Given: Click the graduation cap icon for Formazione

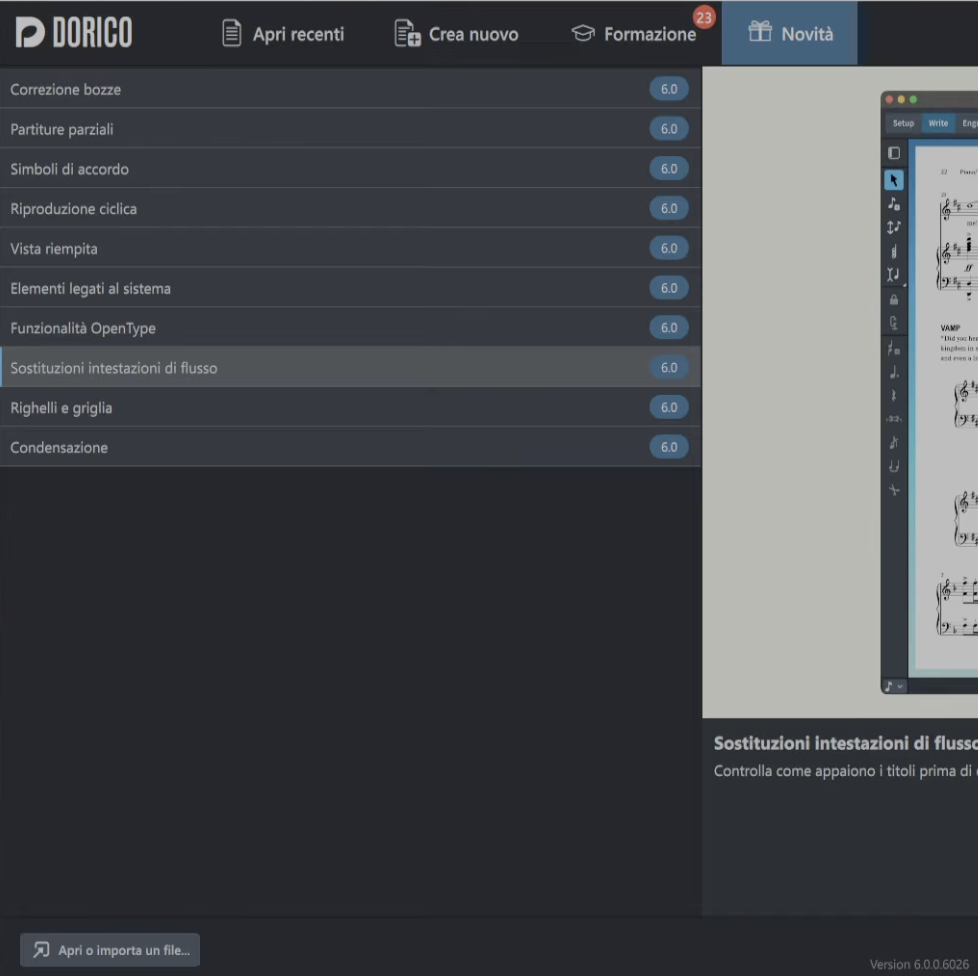Looking at the screenshot, I should [582, 34].
